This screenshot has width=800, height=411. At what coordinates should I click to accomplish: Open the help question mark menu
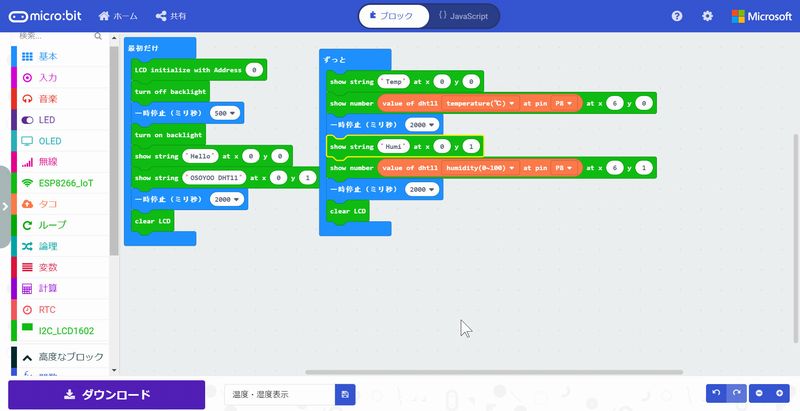point(677,16)
